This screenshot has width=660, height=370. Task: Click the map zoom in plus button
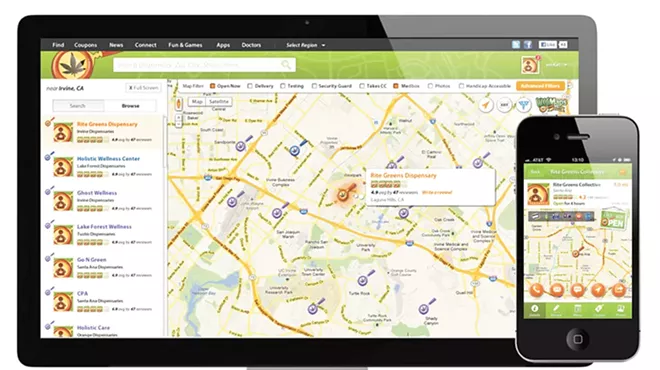tap(178, 118)
